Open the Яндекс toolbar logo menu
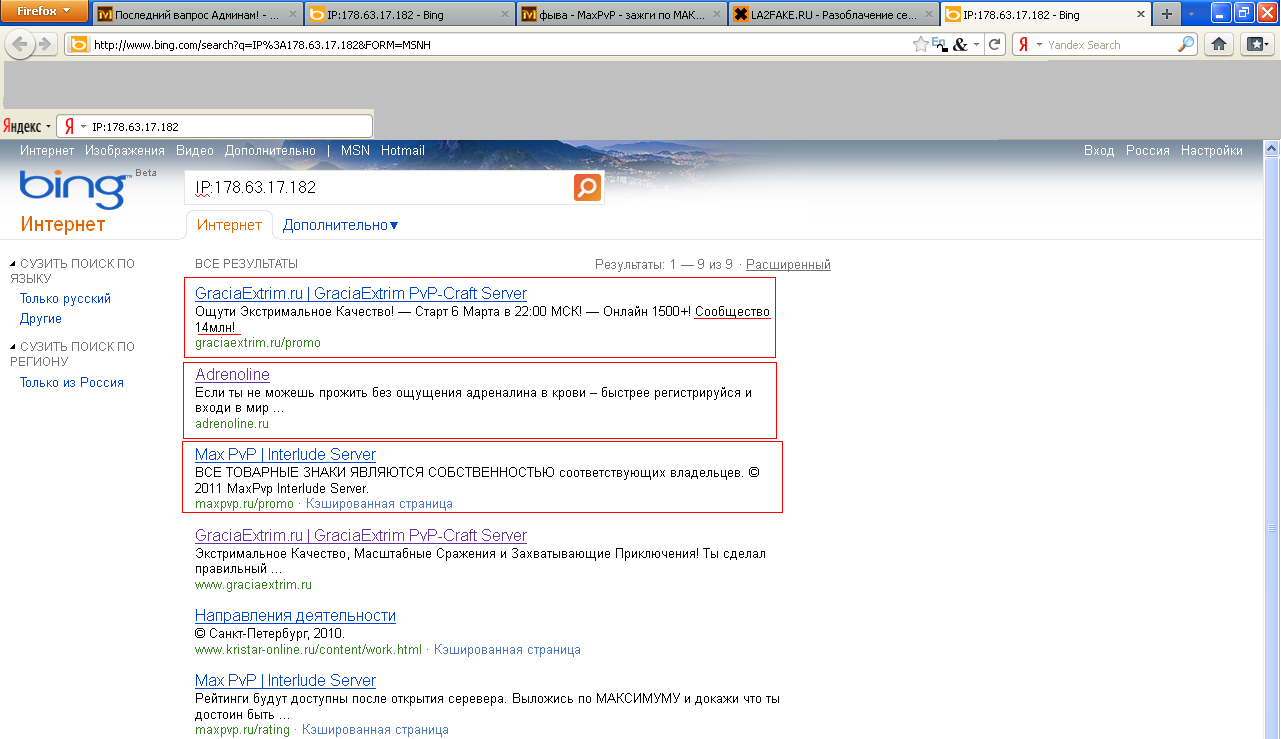 tap(27, 127)
